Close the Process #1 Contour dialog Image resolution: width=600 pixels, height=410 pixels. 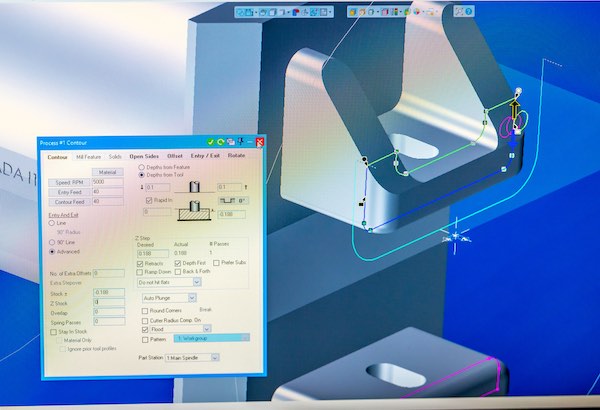260,143
